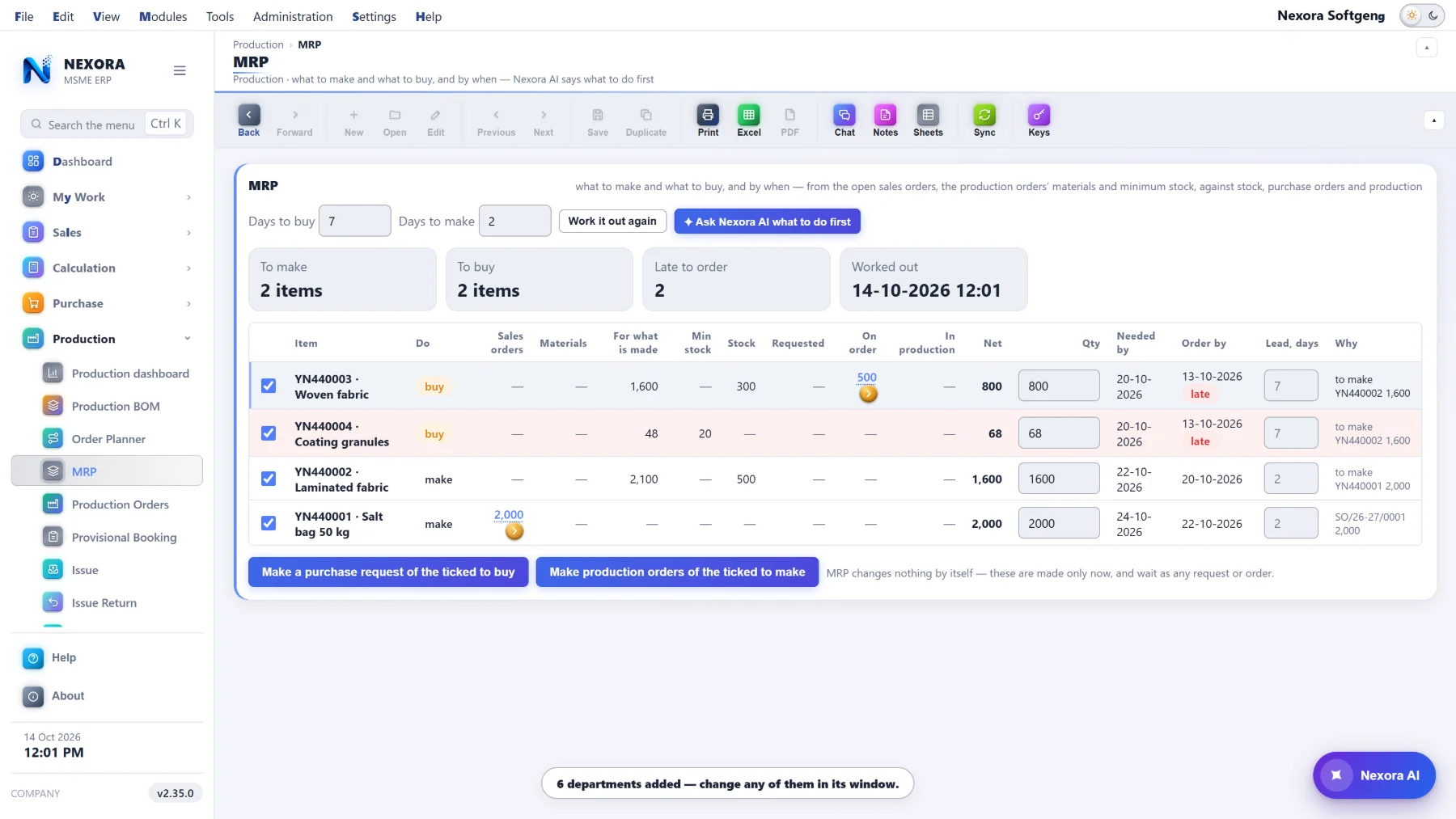Open the Keys shortcuts icon

[x=1039, y=120]
